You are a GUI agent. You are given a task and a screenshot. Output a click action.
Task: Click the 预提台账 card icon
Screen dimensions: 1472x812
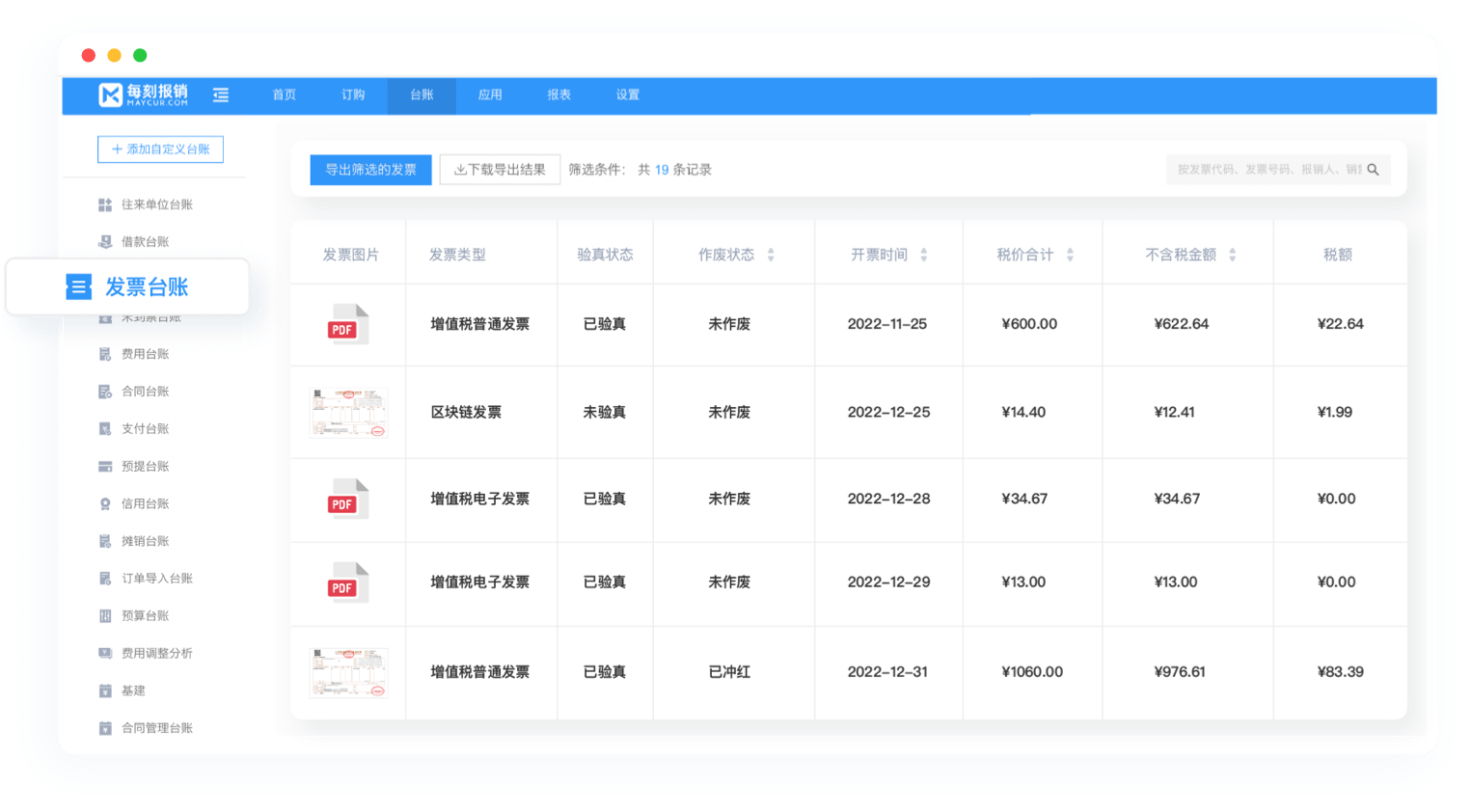[x=105, y=467]
